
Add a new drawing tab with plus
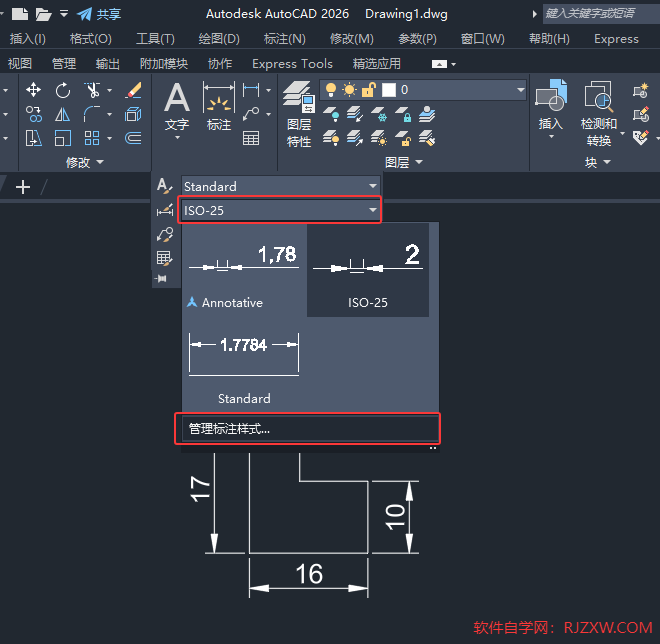click(23, 186)
